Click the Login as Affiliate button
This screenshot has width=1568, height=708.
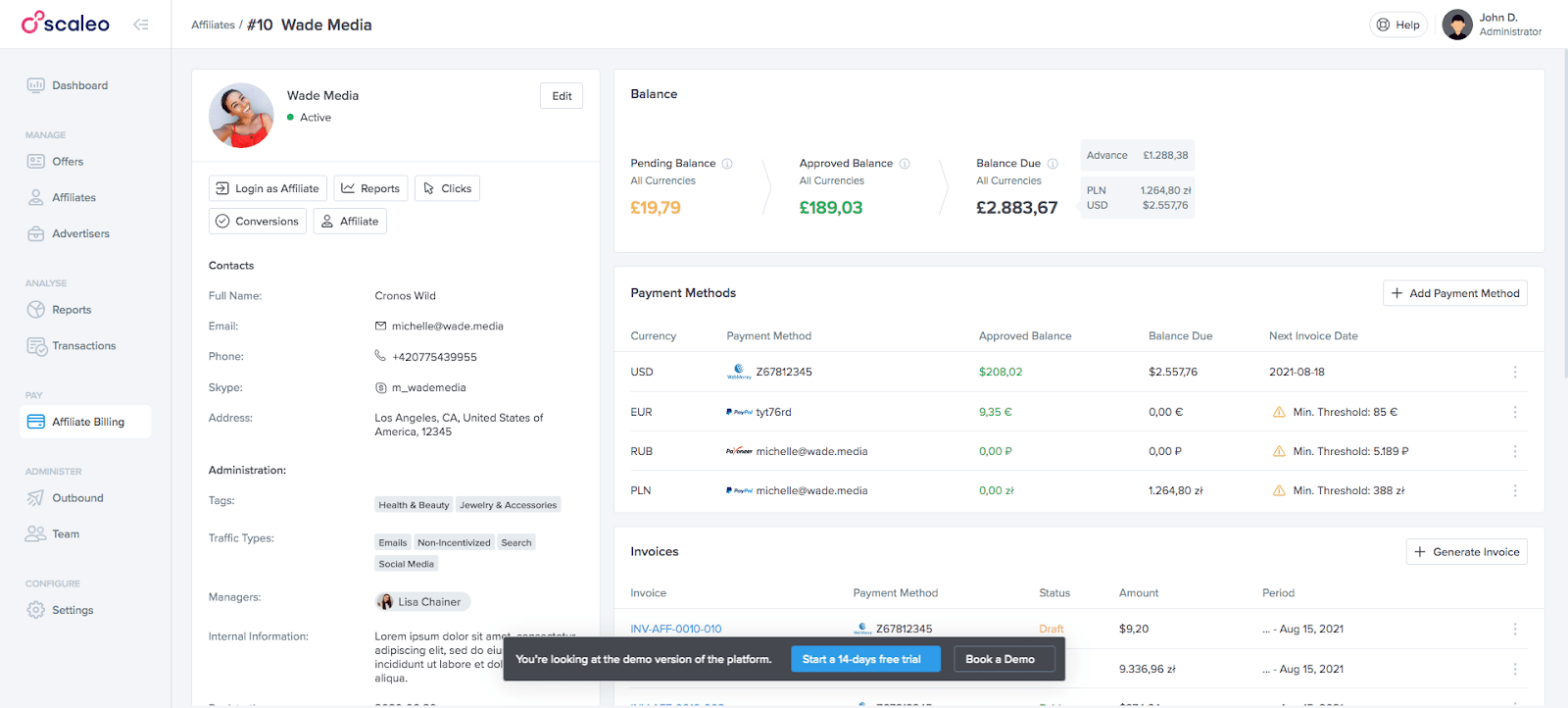pyautogui.click(x=268, y=188)
